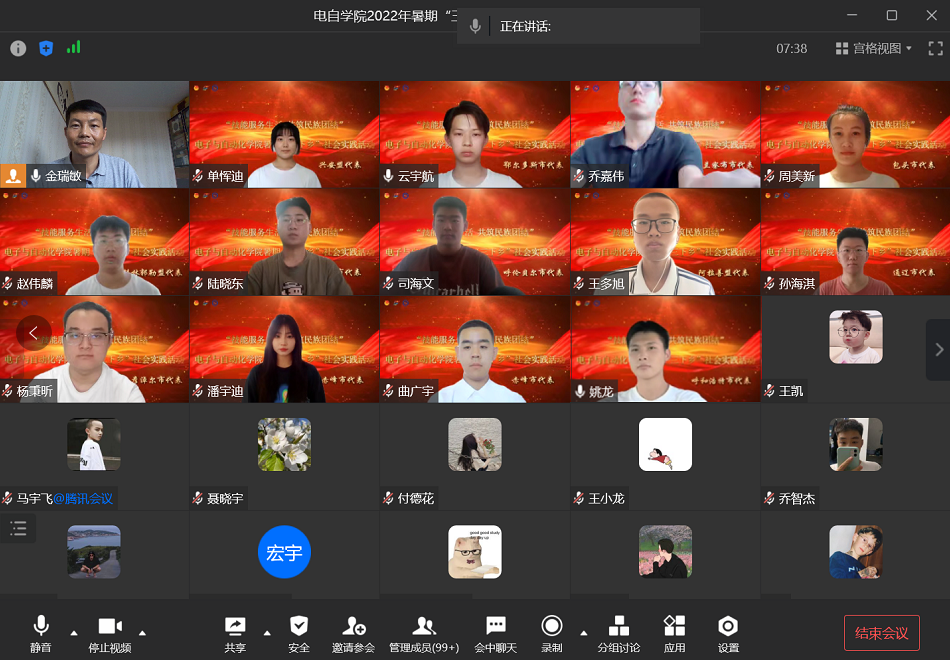950x660 pixels.
Task: Mute the microphone (静音)
Action: [41, 627]
